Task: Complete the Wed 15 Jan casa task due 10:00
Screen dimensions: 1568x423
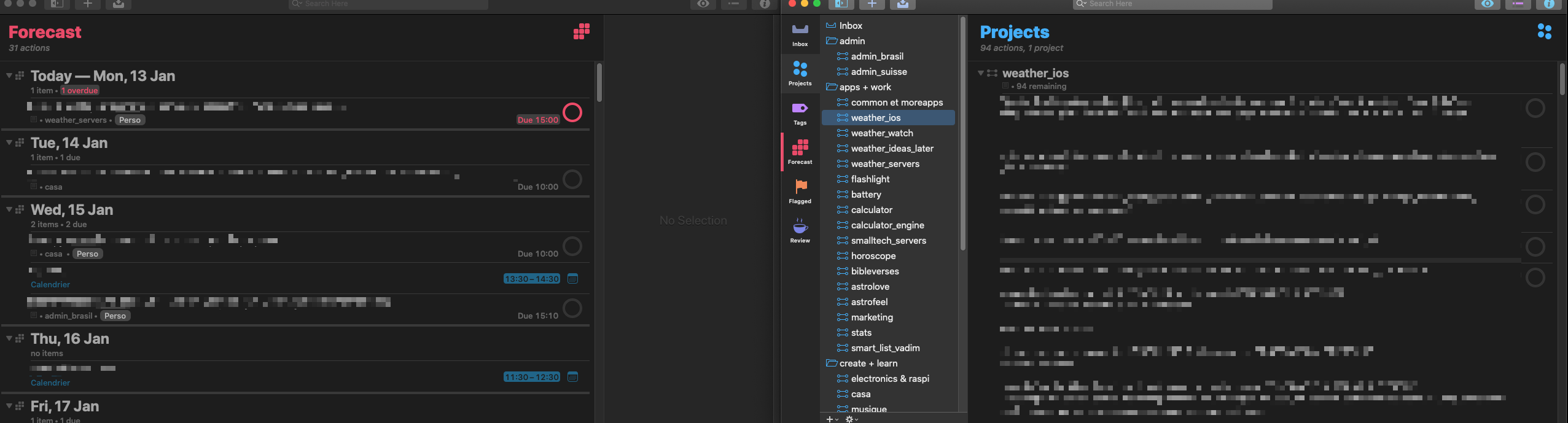Action: pos(572,246)
